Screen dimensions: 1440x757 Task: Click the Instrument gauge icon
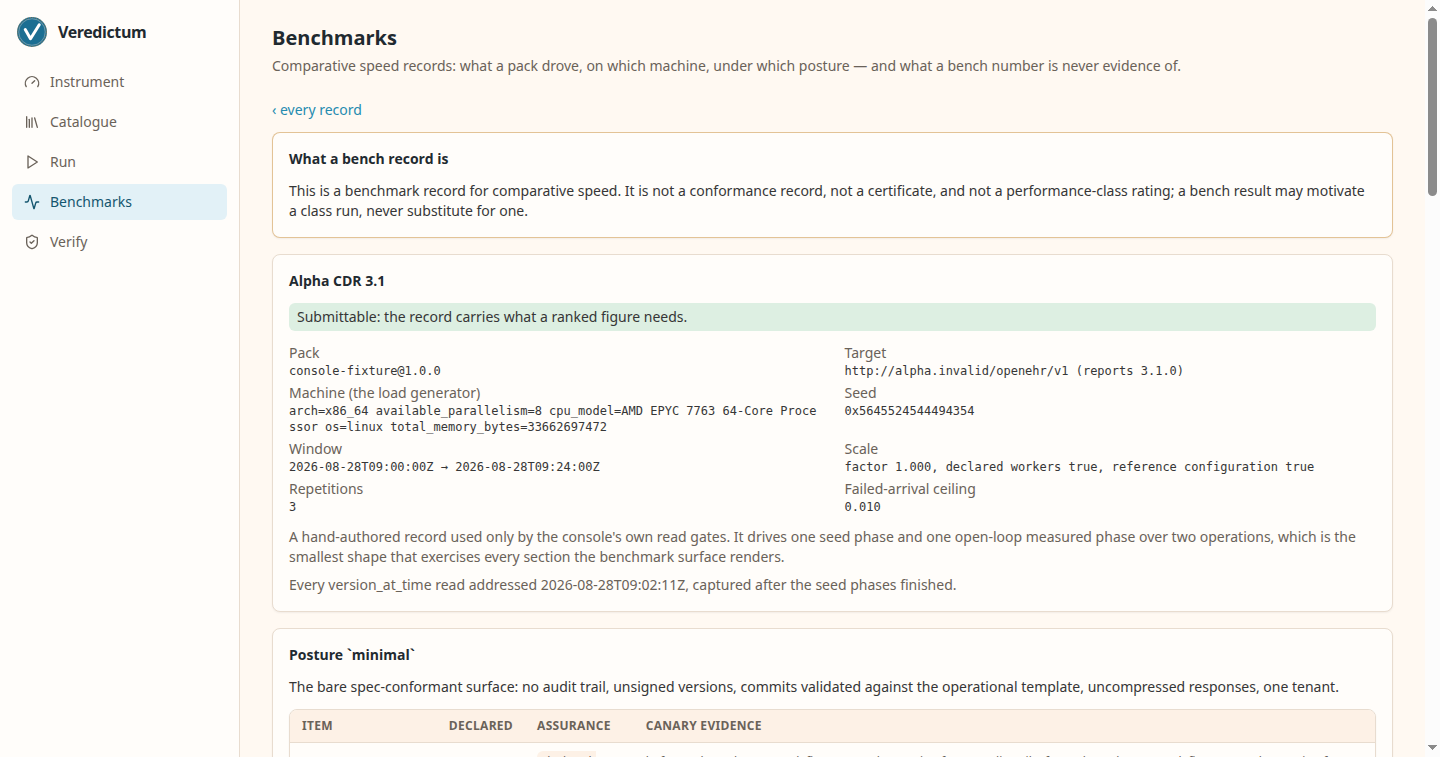(x=32, y=82)
